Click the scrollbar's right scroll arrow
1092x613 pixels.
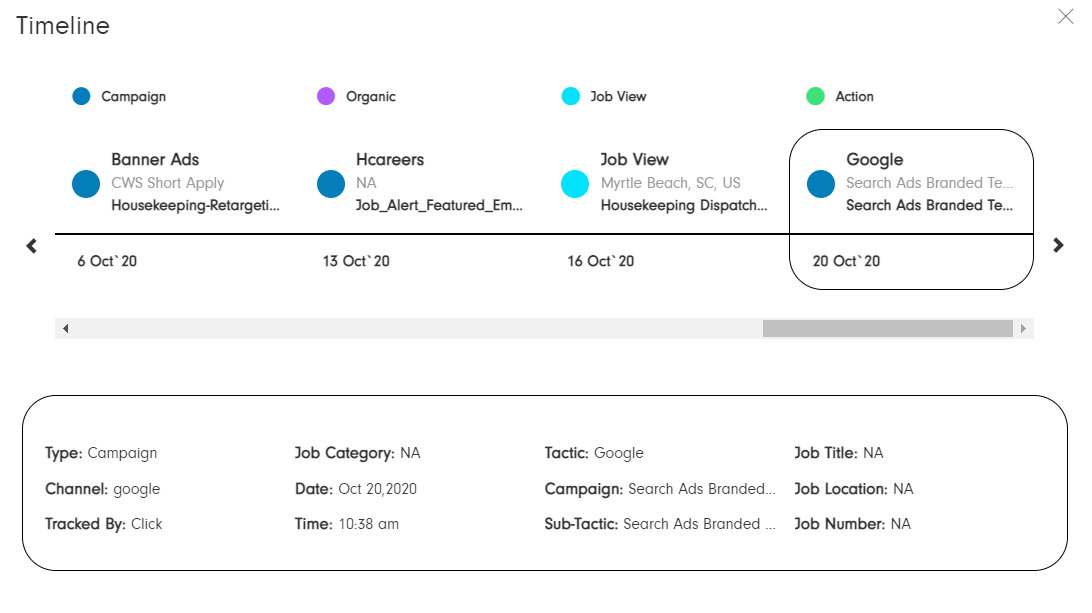[x=1023, y=328]
